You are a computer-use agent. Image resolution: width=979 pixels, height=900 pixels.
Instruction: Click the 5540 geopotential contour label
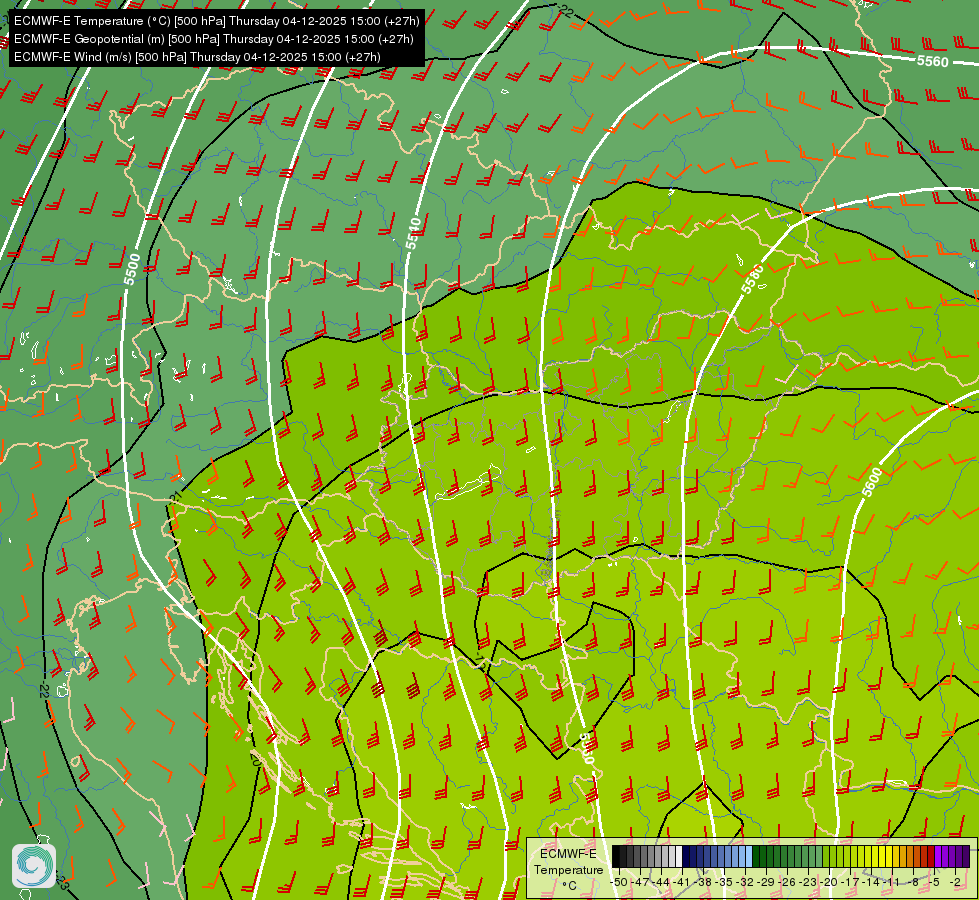pyautogui.click(x=413, y=233)
